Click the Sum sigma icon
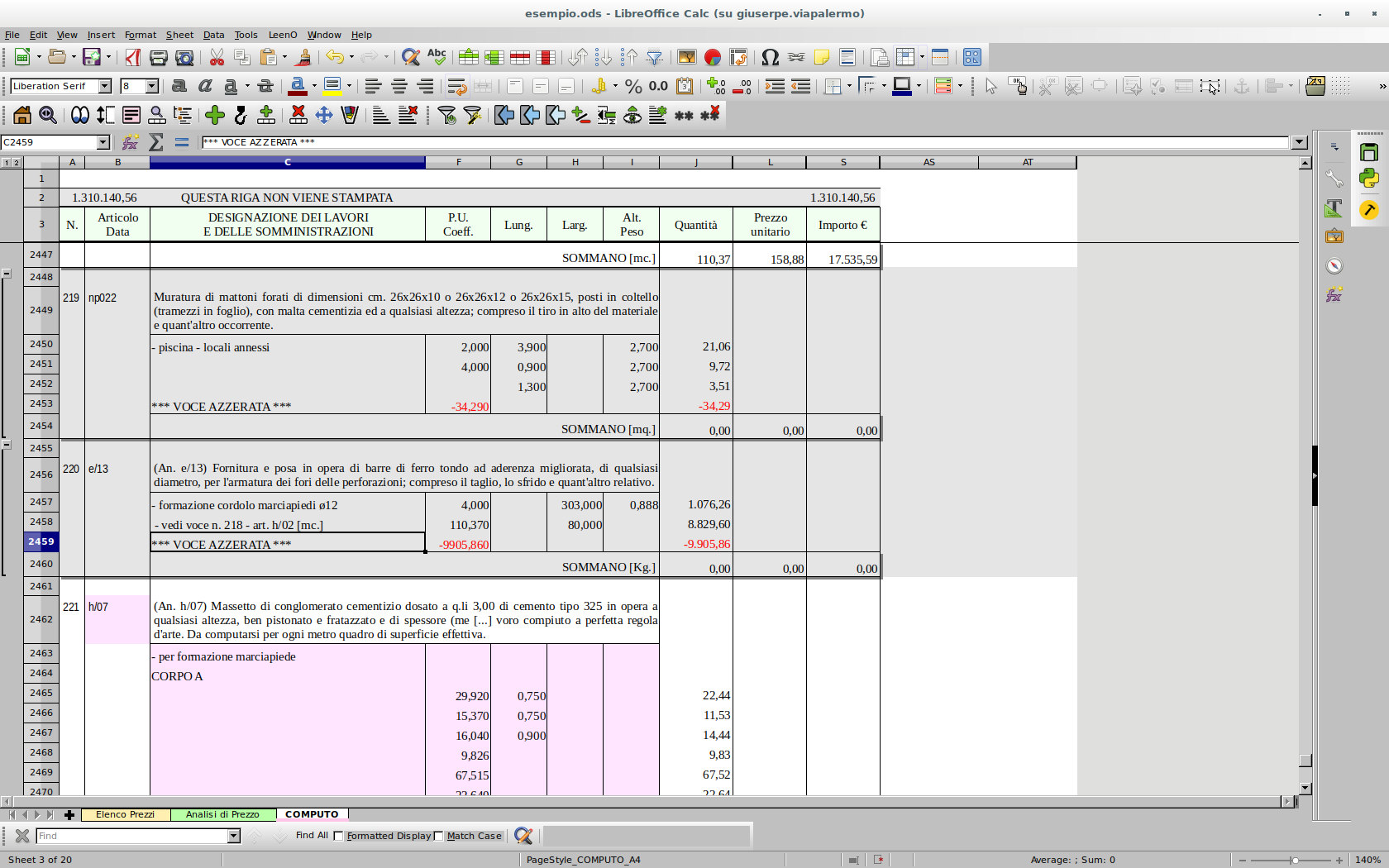1389x868 pixels. coord(155,142)
